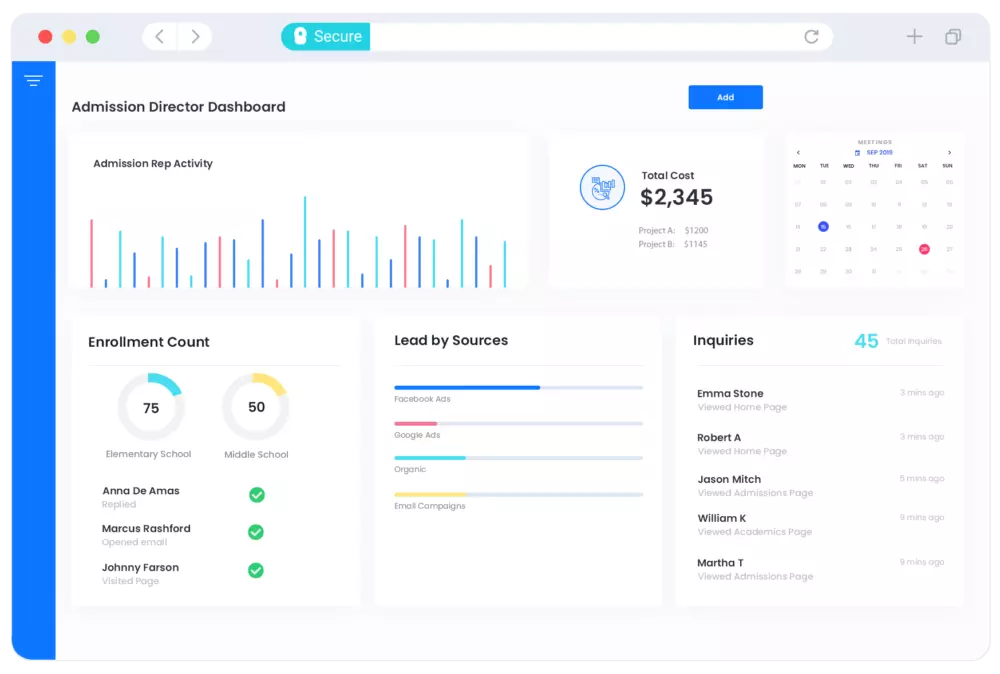Click the Facebook Ads progress bar
The width and height of the screenshot is (1000, 674).
click(x=518, y=387)
